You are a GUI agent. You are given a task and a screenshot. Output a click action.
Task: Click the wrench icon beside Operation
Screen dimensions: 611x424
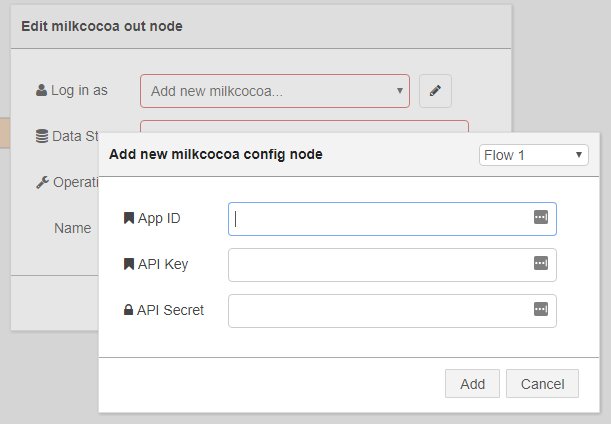[41, 182]
